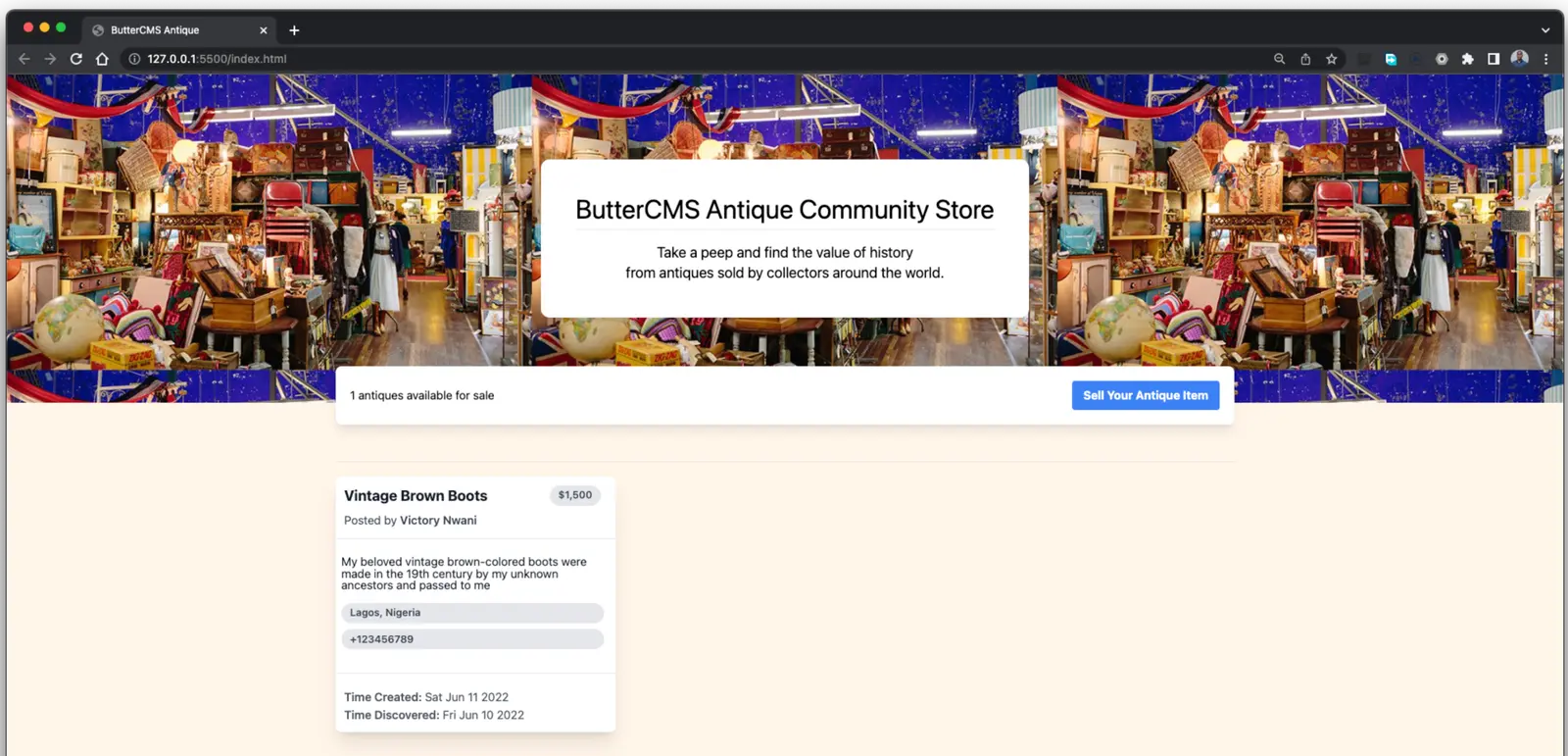Image resolution: width=1568 pixels, height=756 pixels.
Task: Reload the page with the refresh icon
Action: pos(76,59)
